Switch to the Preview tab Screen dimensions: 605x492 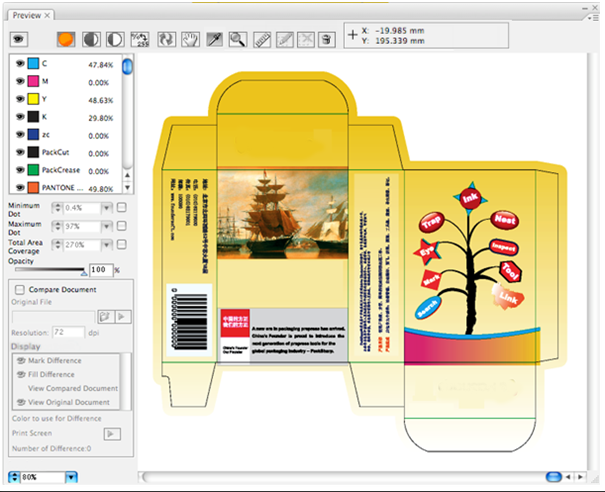click(25, 15)
